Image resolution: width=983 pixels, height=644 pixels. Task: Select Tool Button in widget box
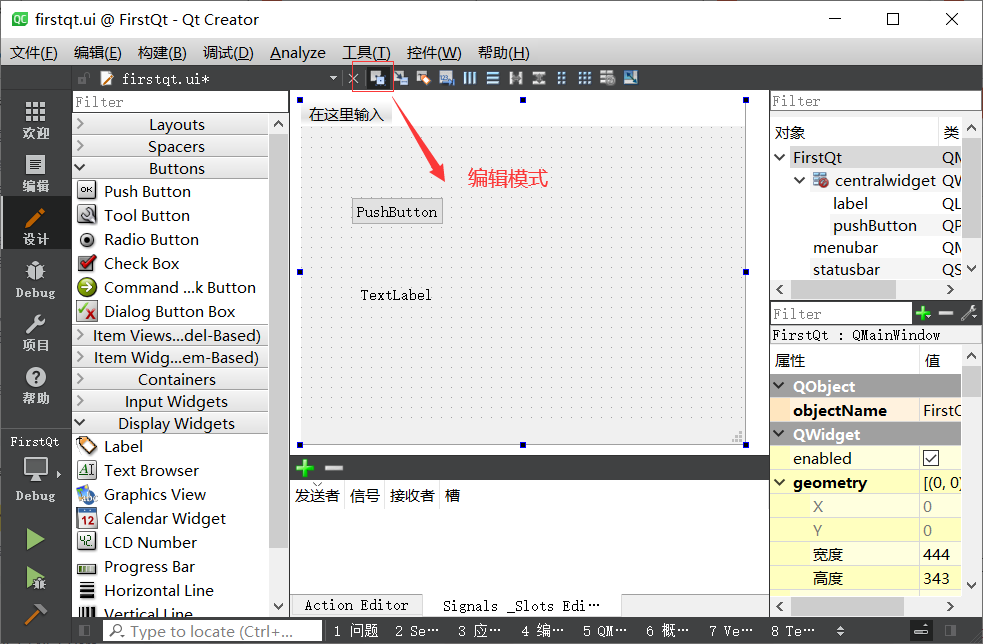pyautogui.click(x=147, y=215)
